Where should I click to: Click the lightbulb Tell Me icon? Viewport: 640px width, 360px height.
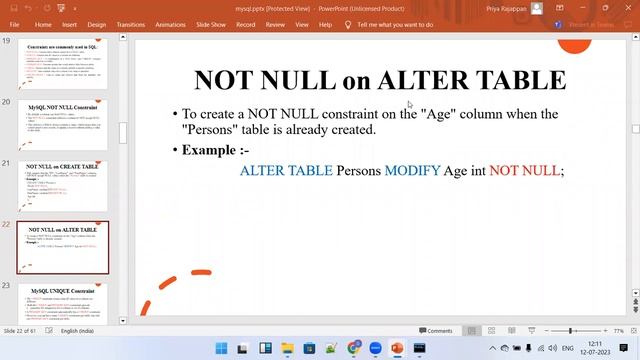click(348, 25)
